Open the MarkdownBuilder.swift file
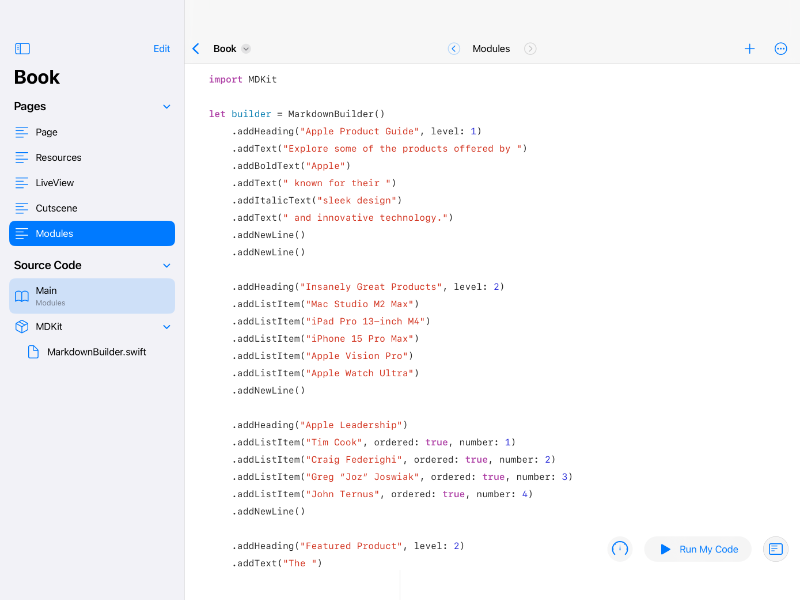The height and width of the screenshot is (600, 800). pyautogui.click(x=96, y=352)
